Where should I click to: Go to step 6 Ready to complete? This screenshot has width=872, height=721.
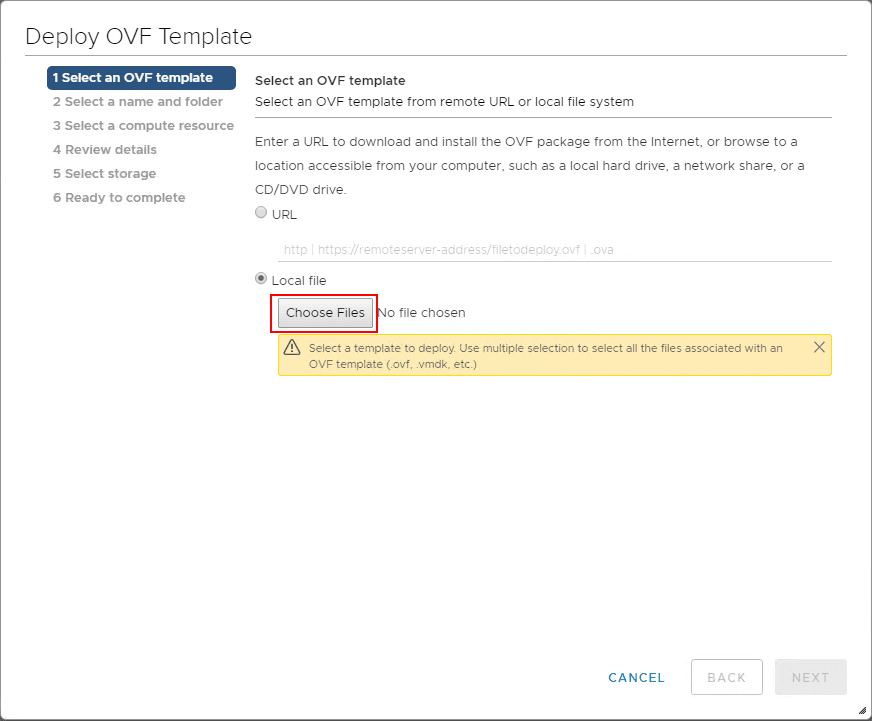pos(119,198)
